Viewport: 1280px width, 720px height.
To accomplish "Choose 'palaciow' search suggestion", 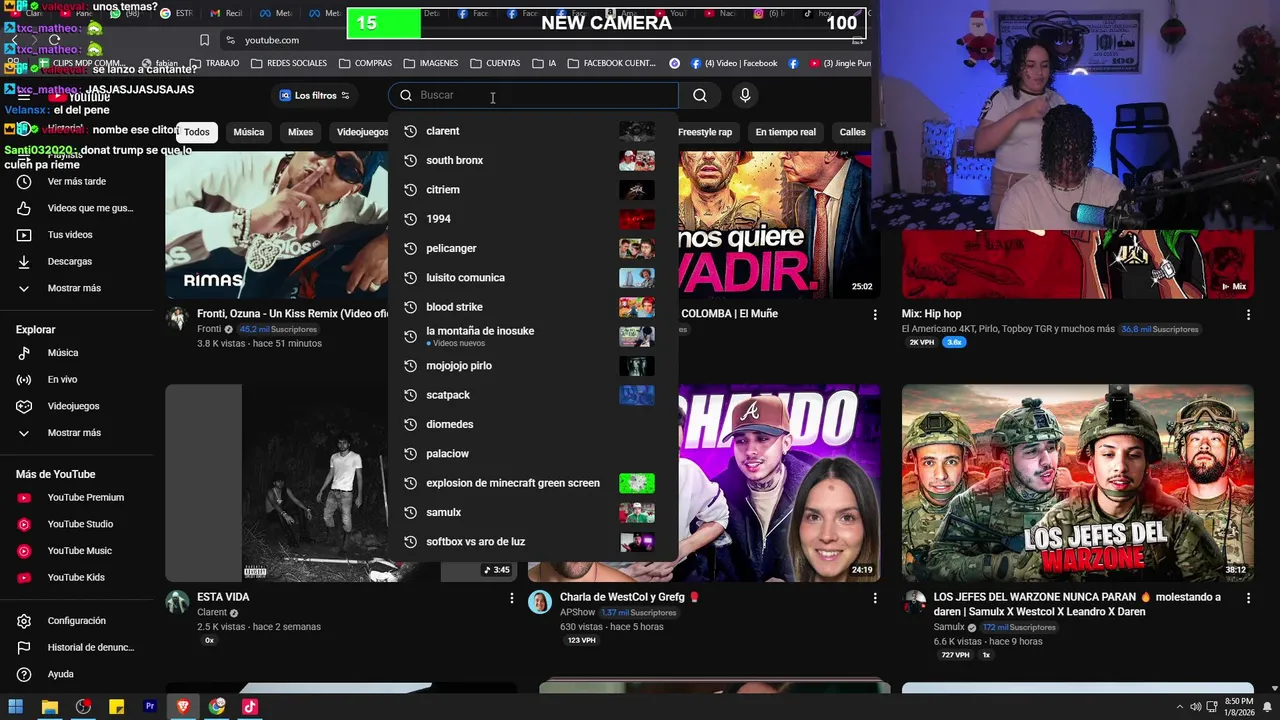I will click(533, 454).
